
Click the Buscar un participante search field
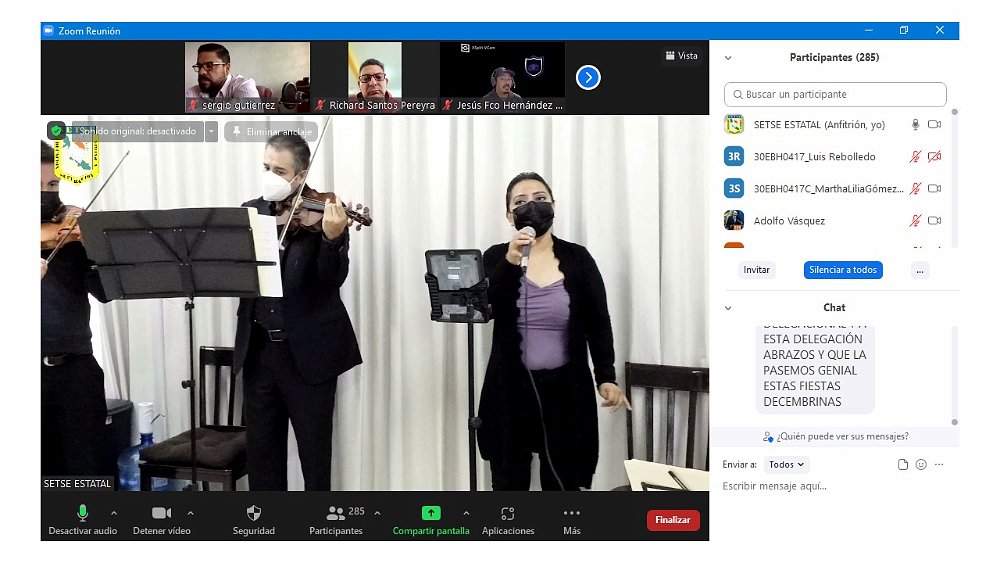click(x=835, y=94)
